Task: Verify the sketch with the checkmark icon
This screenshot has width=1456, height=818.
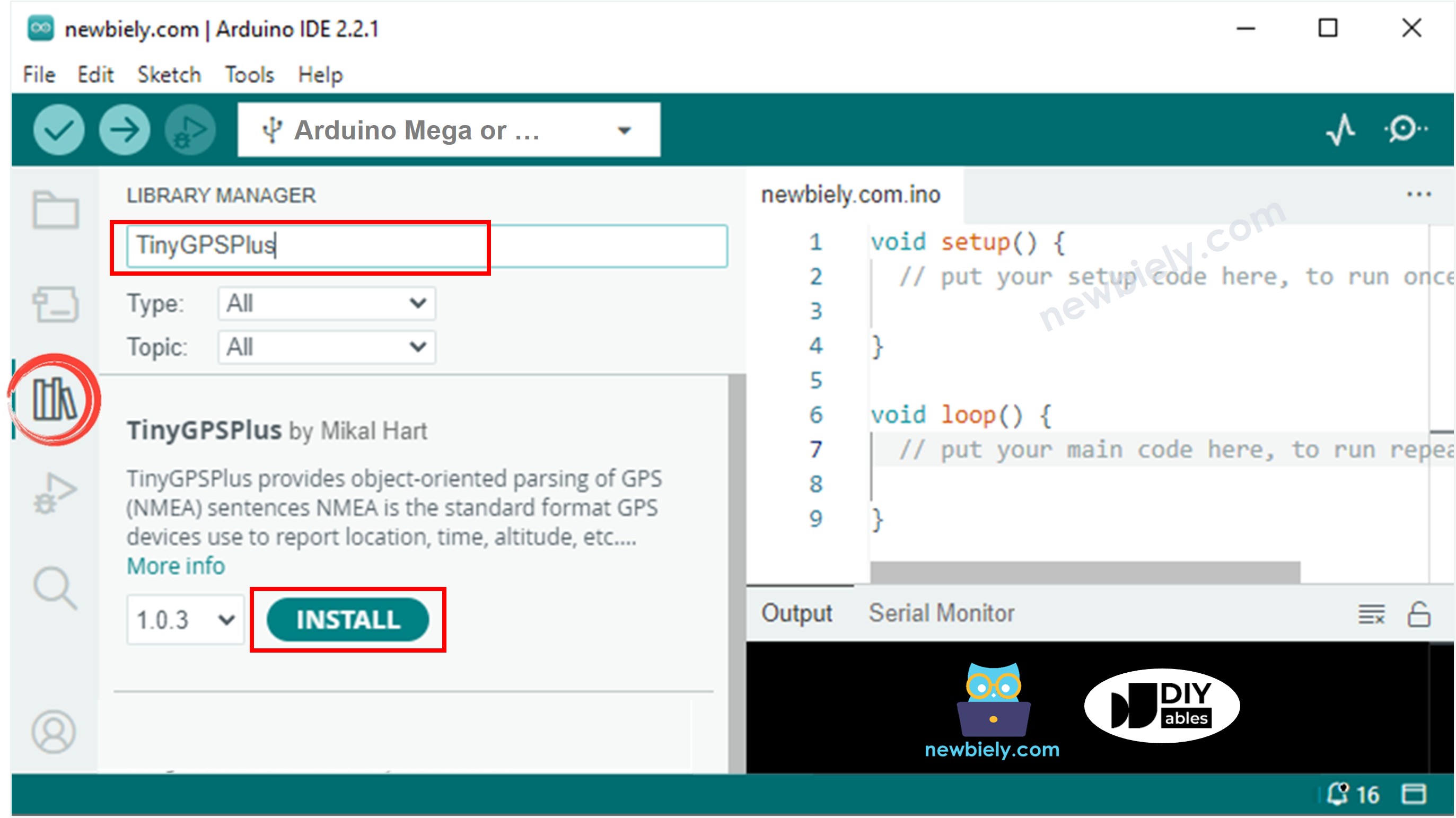Action: (x=58, y=130)
